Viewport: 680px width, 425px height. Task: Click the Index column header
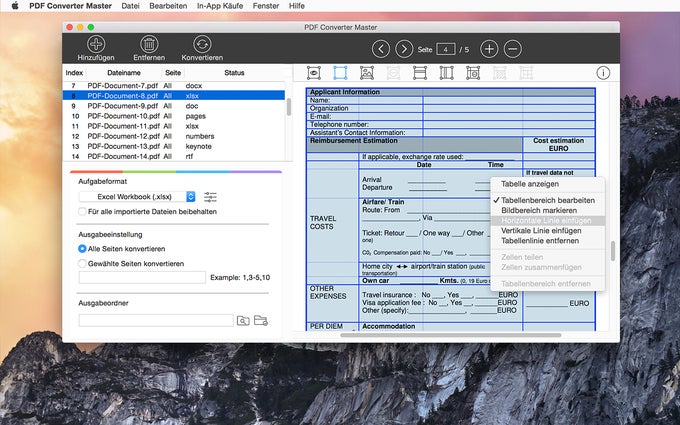point(74,73)
